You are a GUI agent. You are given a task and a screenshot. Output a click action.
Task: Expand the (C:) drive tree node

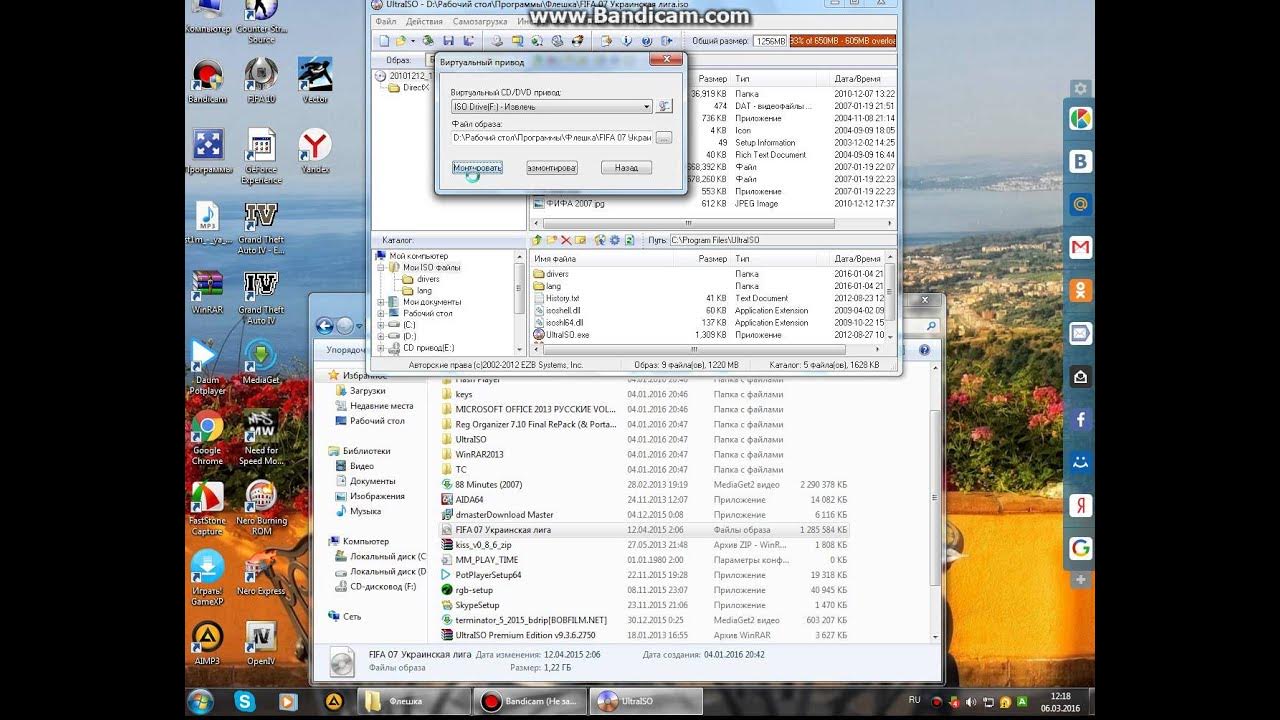pos(381,325)
